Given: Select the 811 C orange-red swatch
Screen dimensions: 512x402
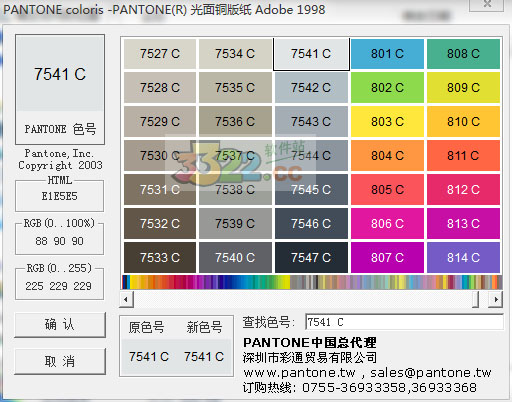Looking at the screenshot, I should point(463,156).
